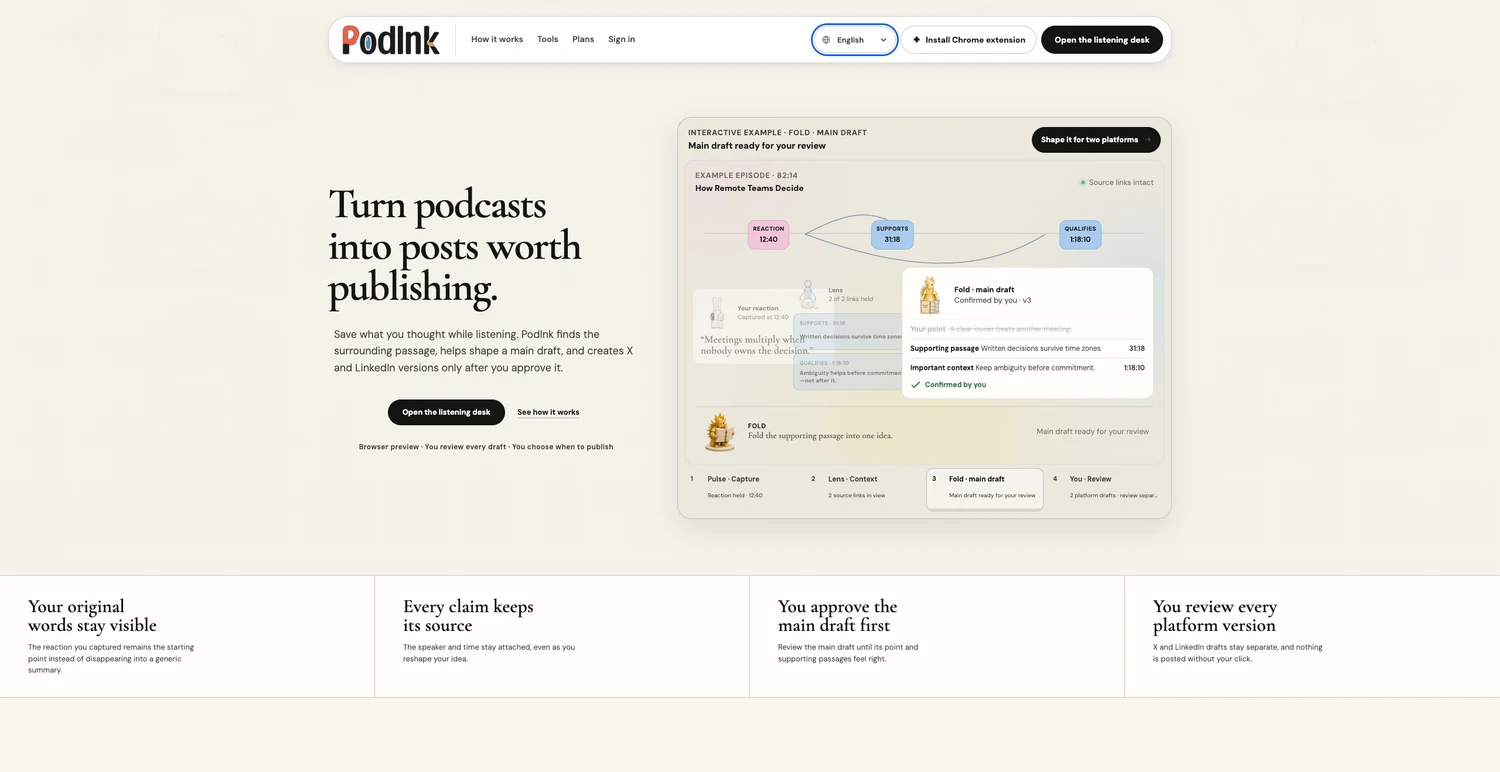Viewport: 1500px width, 772px height.
Task: Click the globe icon in language selector
Action: [826, 40]
